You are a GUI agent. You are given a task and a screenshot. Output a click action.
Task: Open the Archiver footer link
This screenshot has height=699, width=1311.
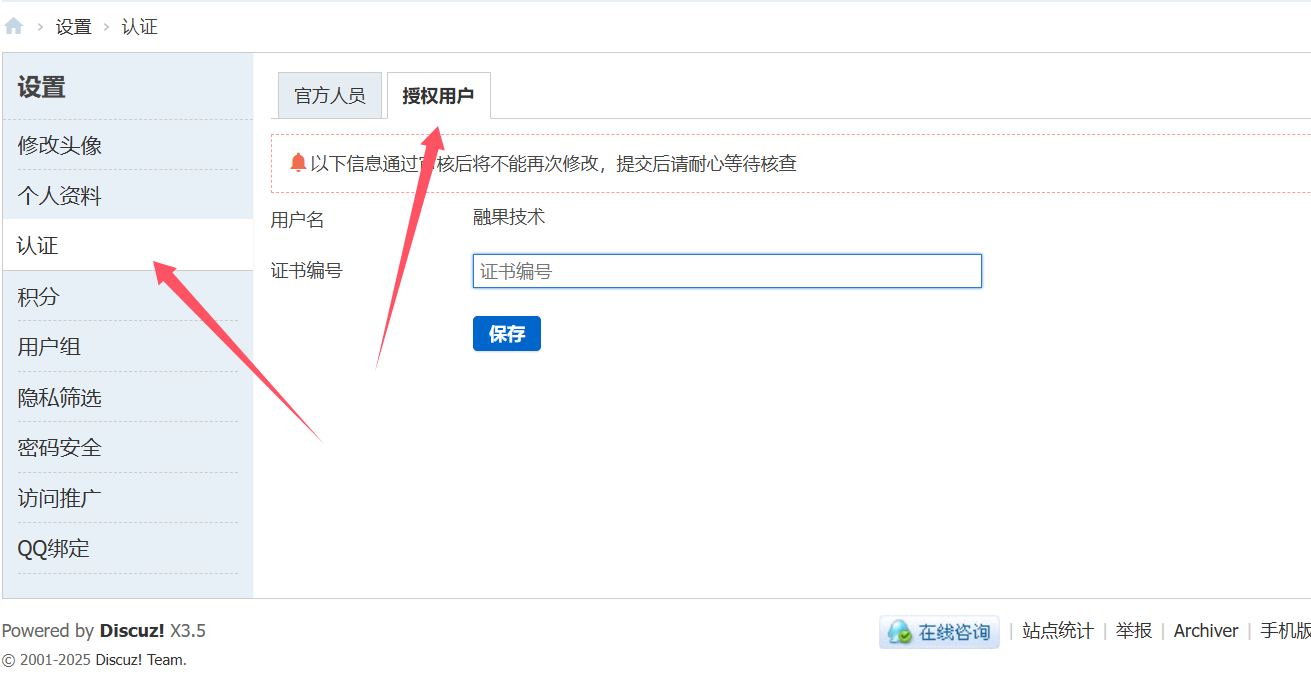pyautogui.click(x=1206, y=631)
